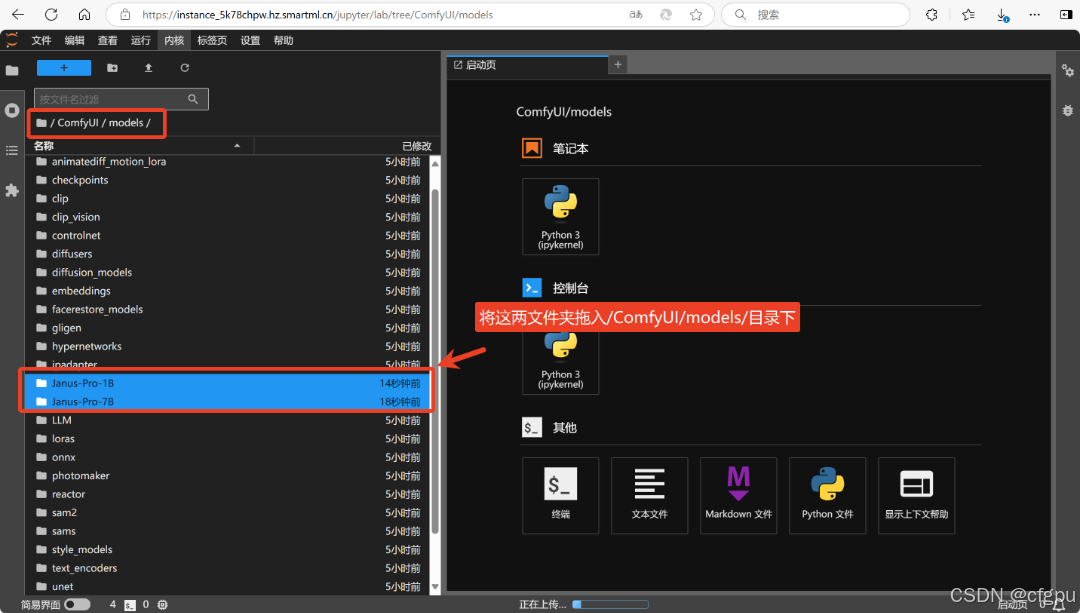Image resolution: width=1080 pixels, height=613 pixels.
Task: Open the file browser sidebar icon
Action: click(12, 70)
